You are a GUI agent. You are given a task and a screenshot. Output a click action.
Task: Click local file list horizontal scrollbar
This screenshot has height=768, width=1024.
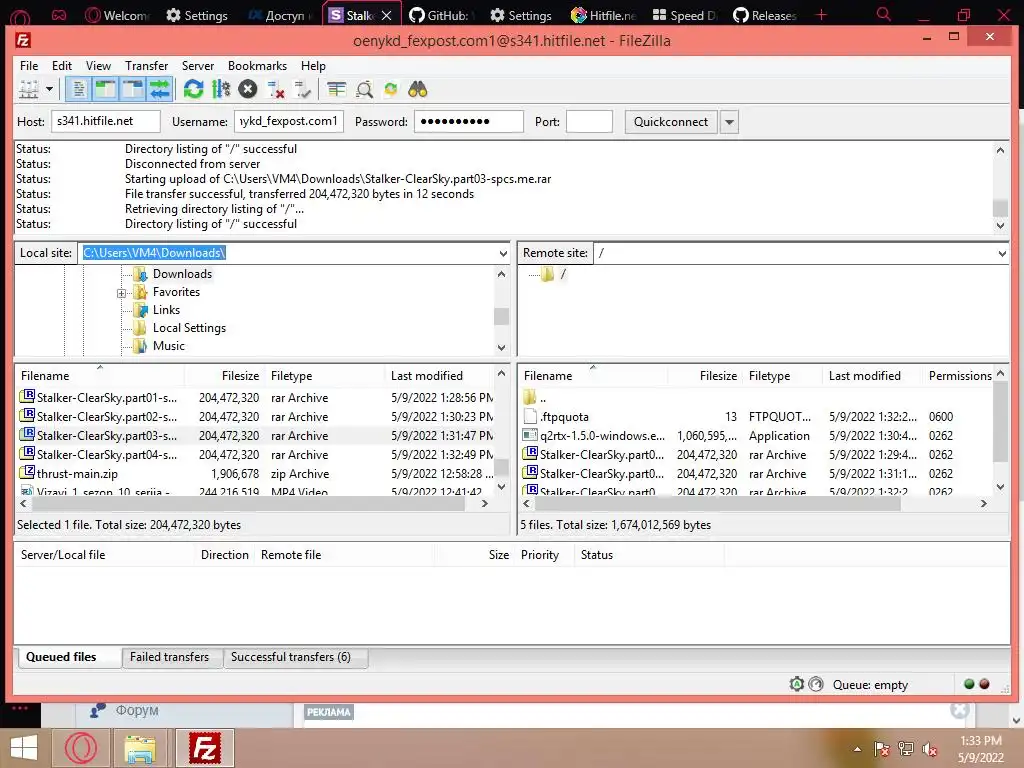tap(248, 504)
